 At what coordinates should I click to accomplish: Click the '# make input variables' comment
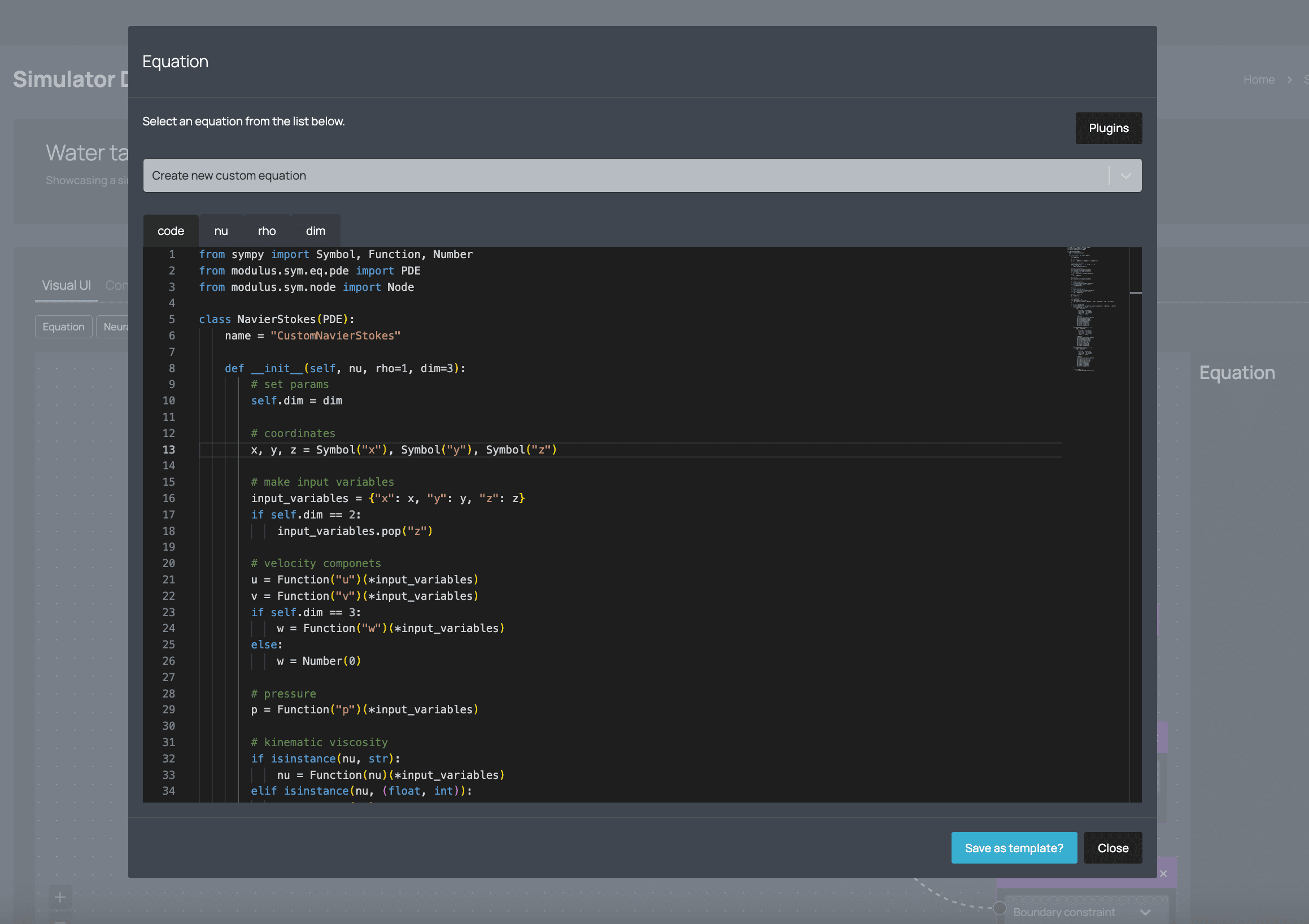pos(322,481)
